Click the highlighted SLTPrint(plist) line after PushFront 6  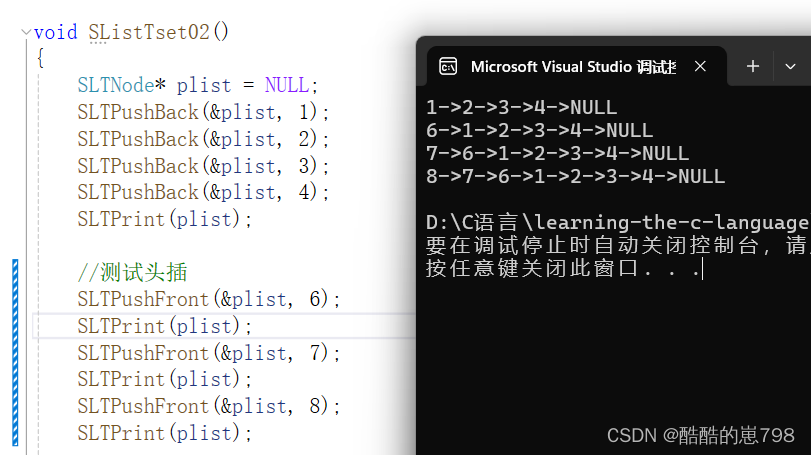[x=164, y=326]
